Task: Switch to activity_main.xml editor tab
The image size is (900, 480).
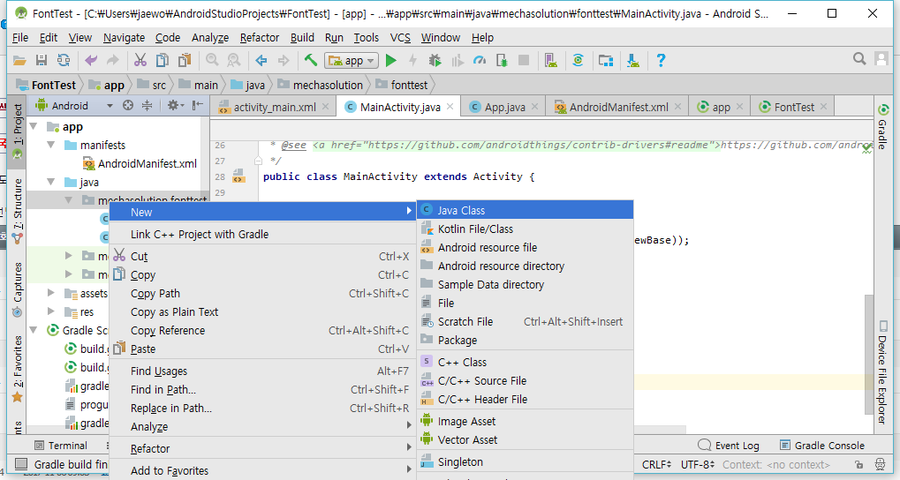Action: (273, 107)
